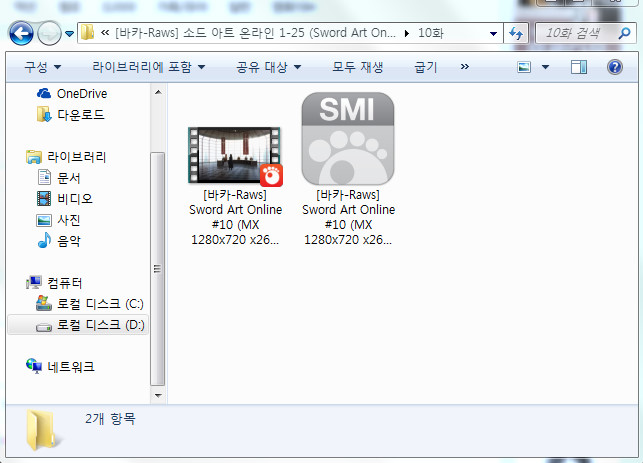The width and height of the screenshot is (643, 463).
Task: Select the 다운로드 folder
Action: [x=81, y=114]
